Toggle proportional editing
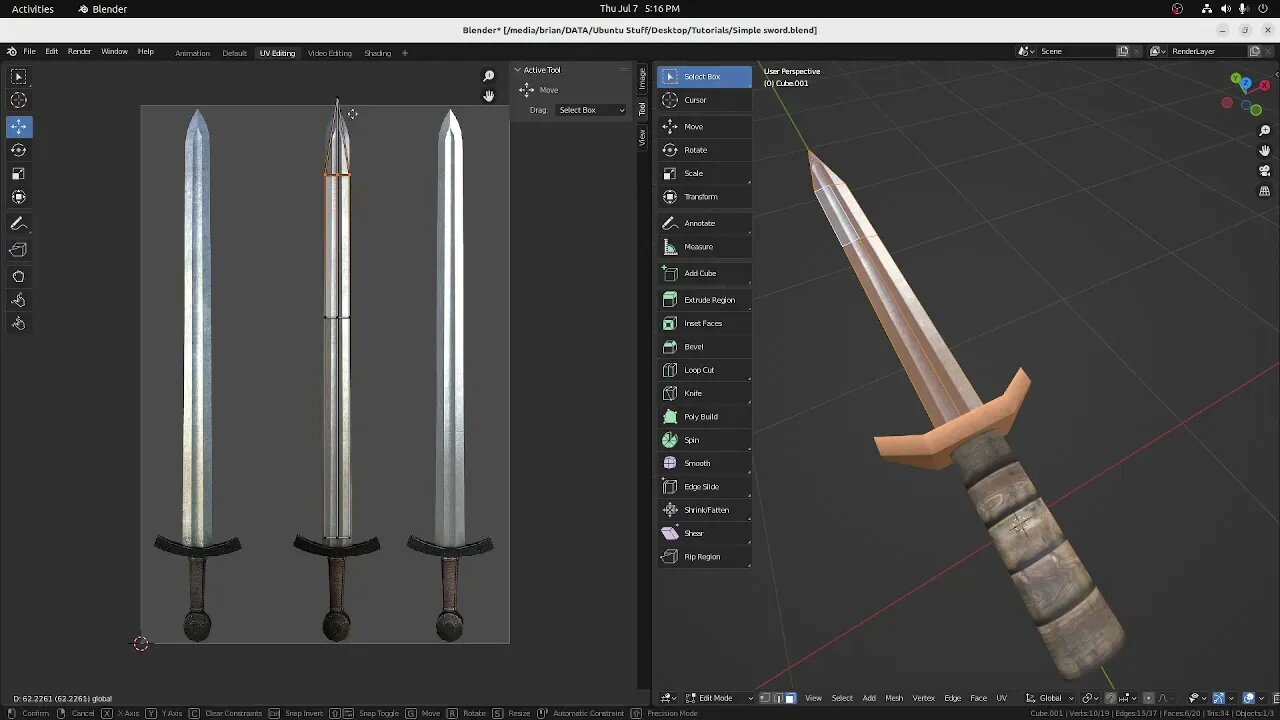Viewport: 1280px width, 720px height. 1148,698
